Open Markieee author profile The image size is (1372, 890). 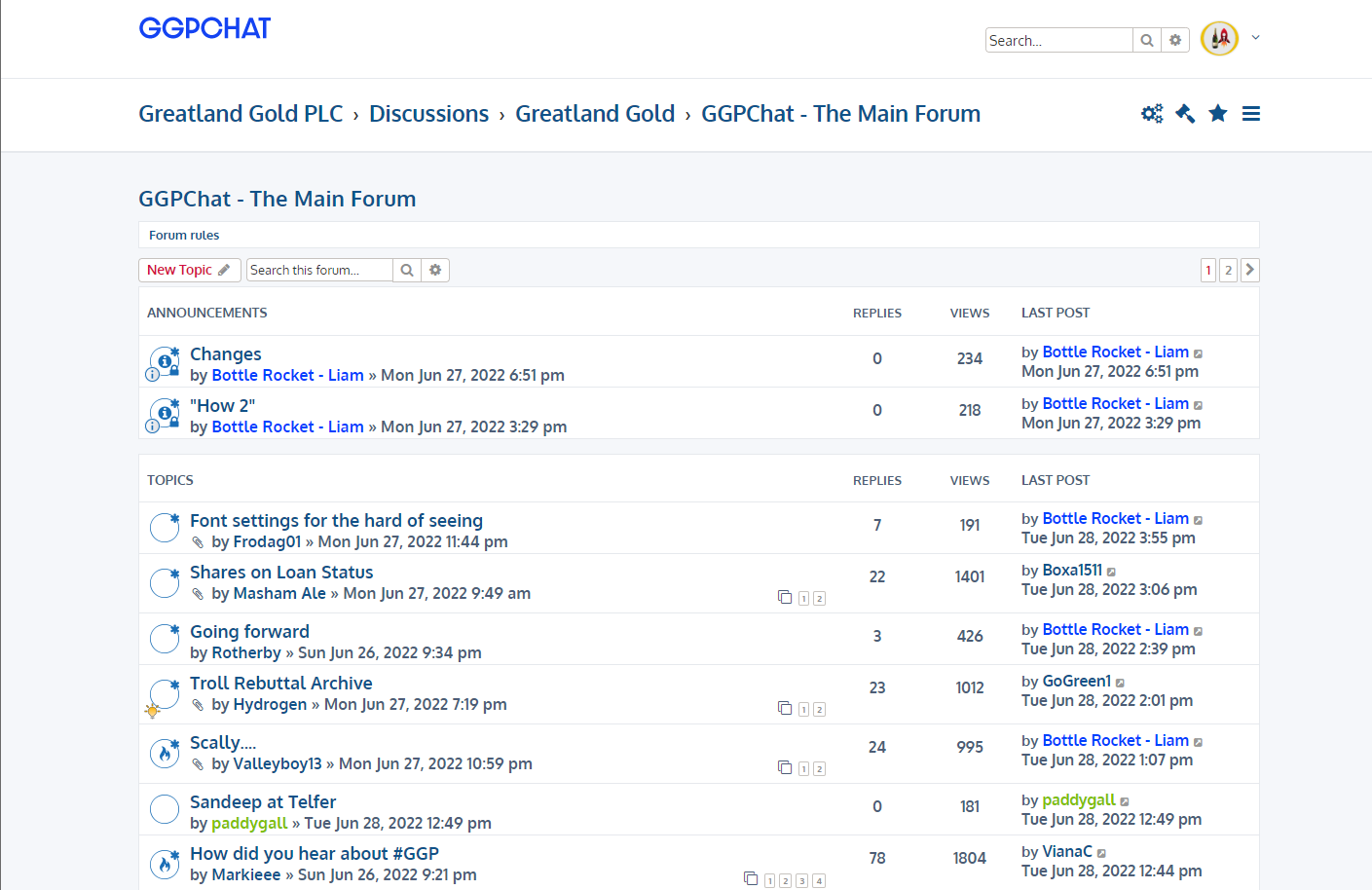pos(246,875)
